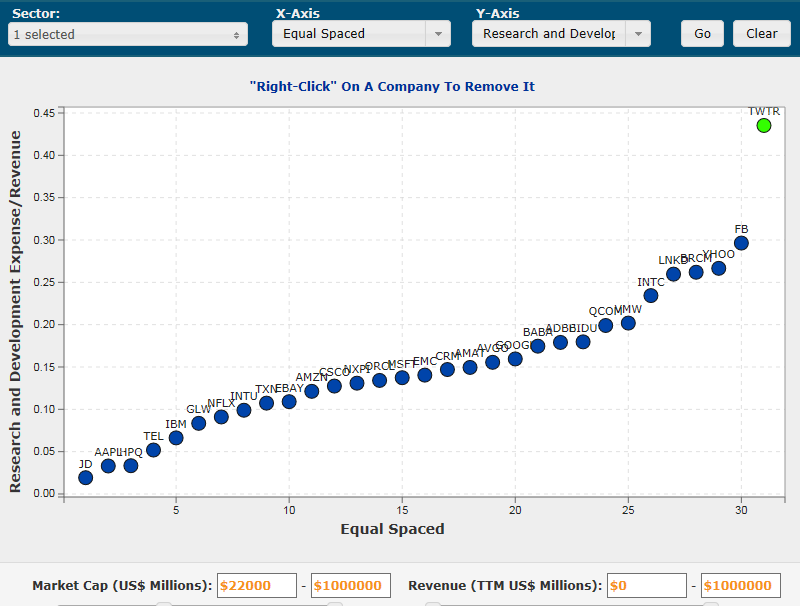Viewport: 801px width, 606px height.
Task: Select the AMAT data point
Action: coord(470,367)
